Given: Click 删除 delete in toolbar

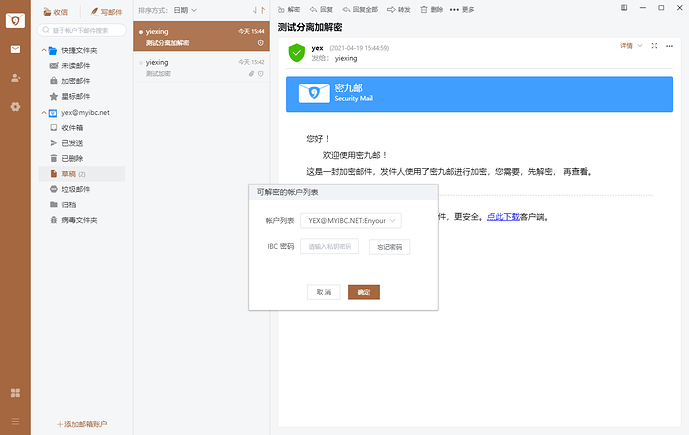Looking at the screenshot, I should click(432, 10).
